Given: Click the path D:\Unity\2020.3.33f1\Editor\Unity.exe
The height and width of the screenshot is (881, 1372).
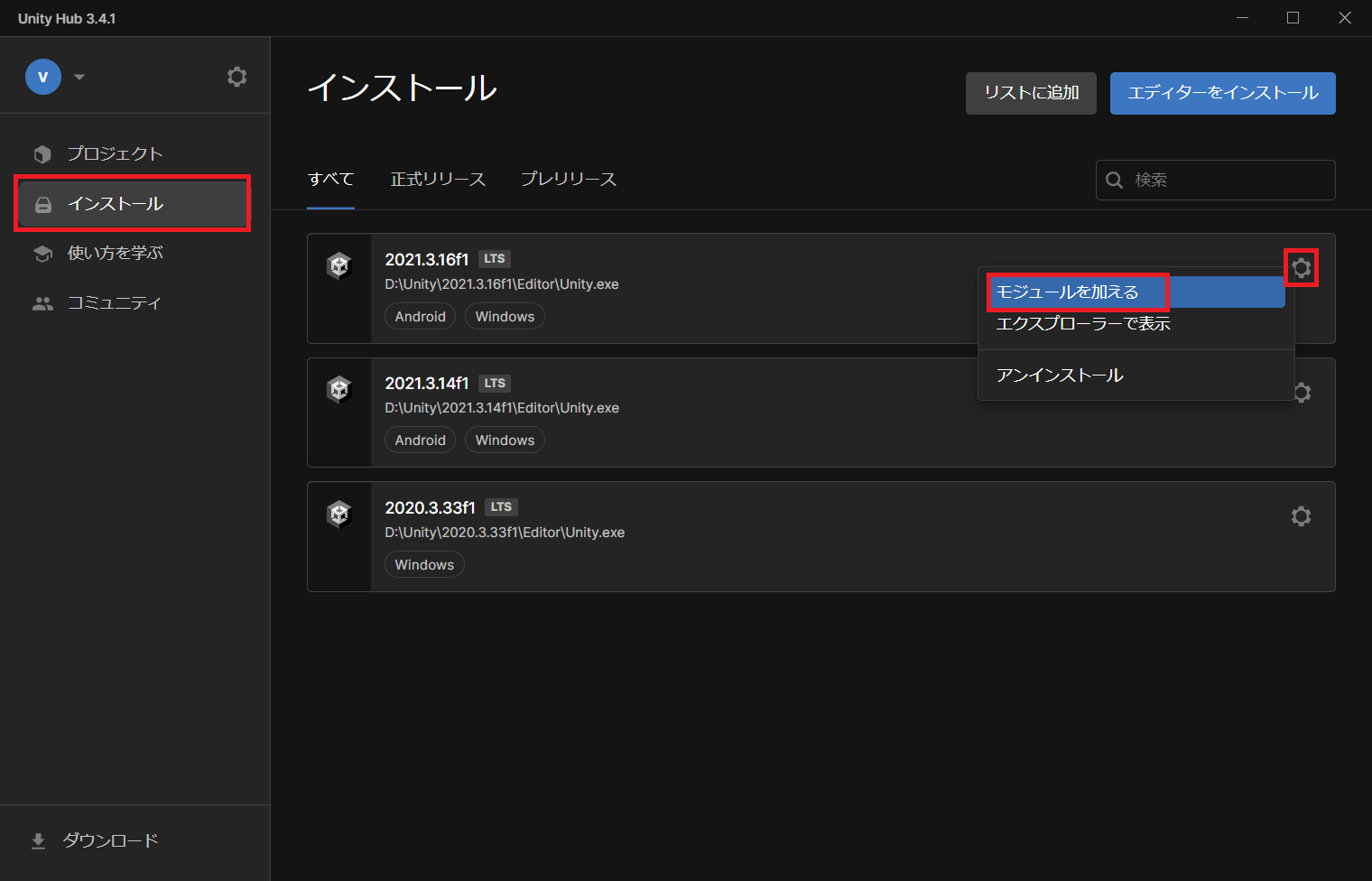Looking at the screenshot, I should (505, 533).
